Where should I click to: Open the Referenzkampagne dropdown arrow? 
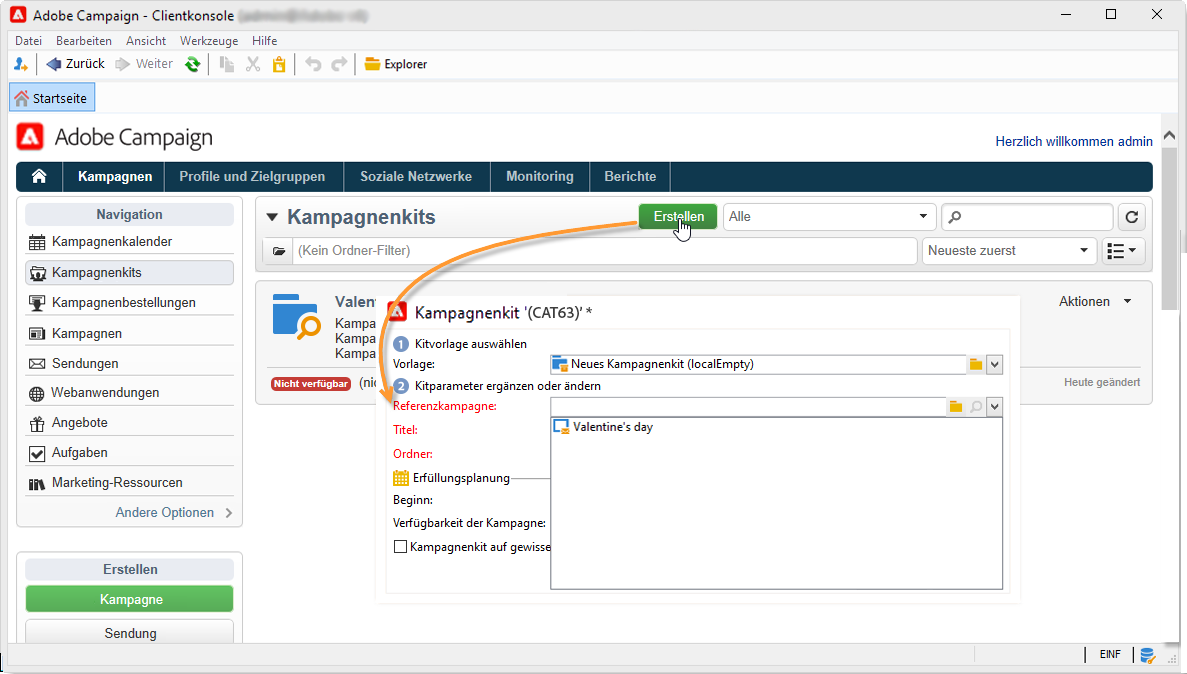(x=995, y=407)
